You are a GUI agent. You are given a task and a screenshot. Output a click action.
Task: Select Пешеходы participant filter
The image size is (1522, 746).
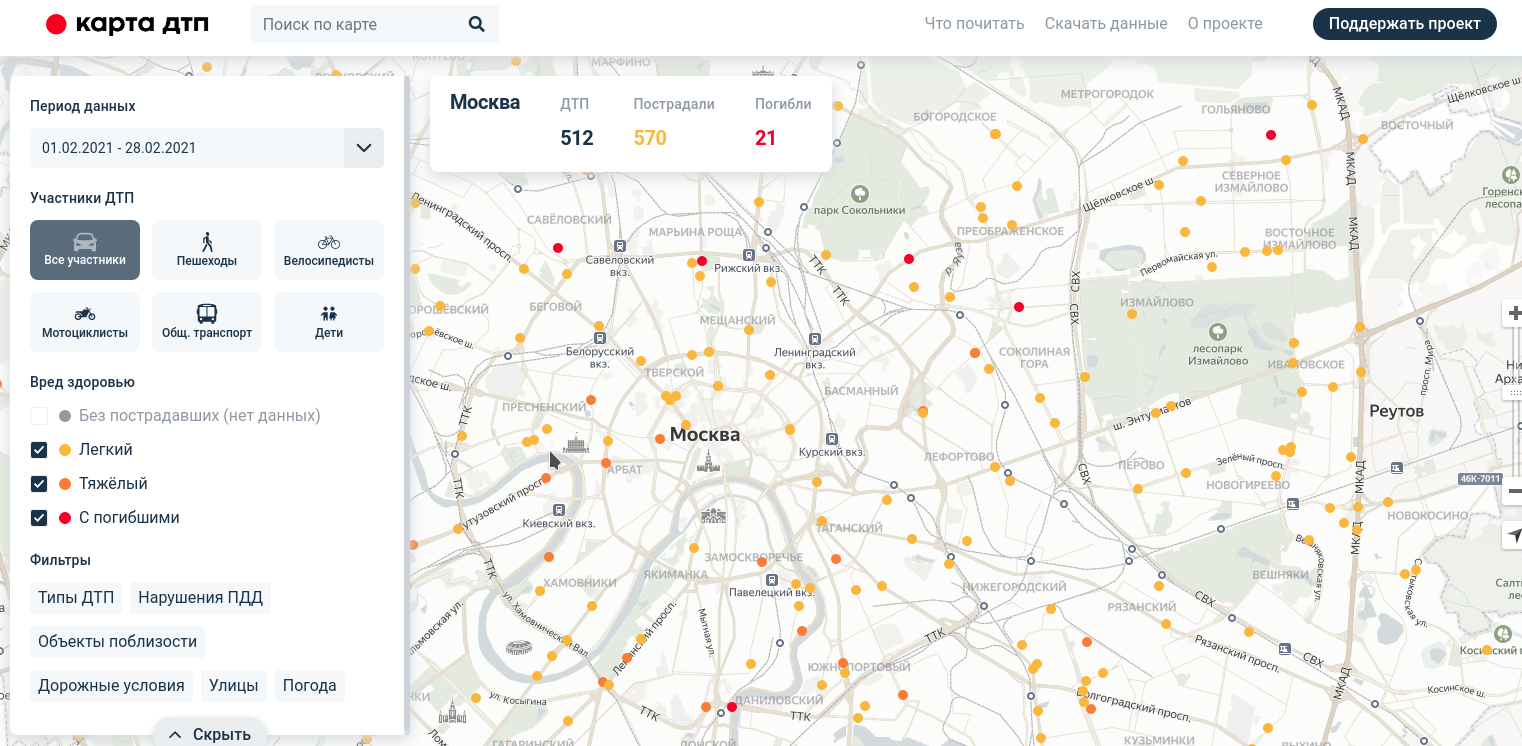(x=207, y=250)
